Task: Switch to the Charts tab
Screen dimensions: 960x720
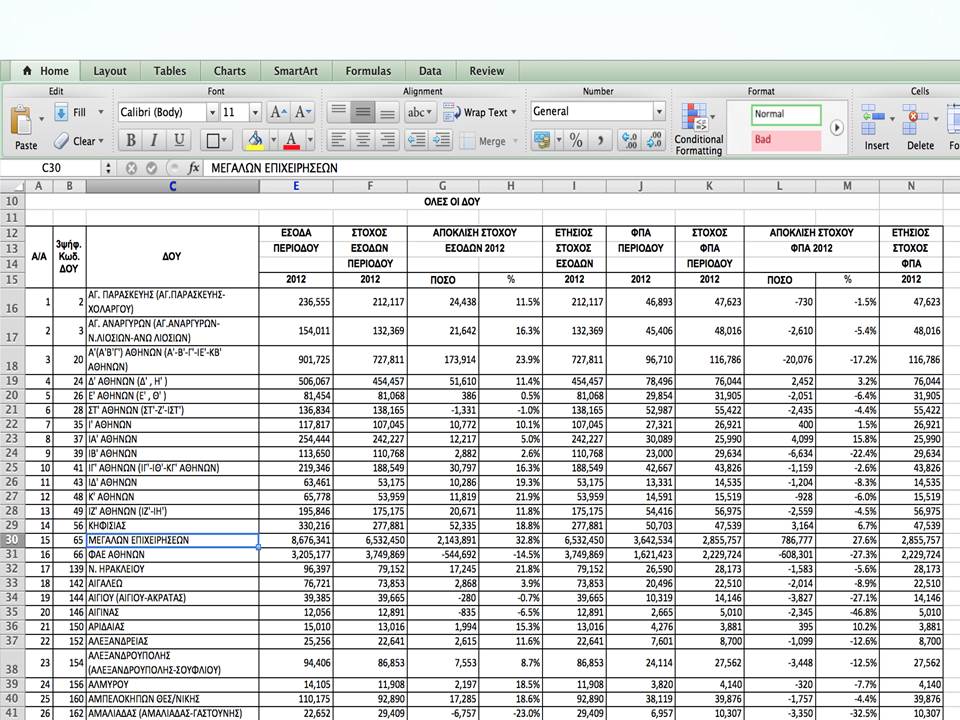Action: pyautogui.click(x=230, y=71)
